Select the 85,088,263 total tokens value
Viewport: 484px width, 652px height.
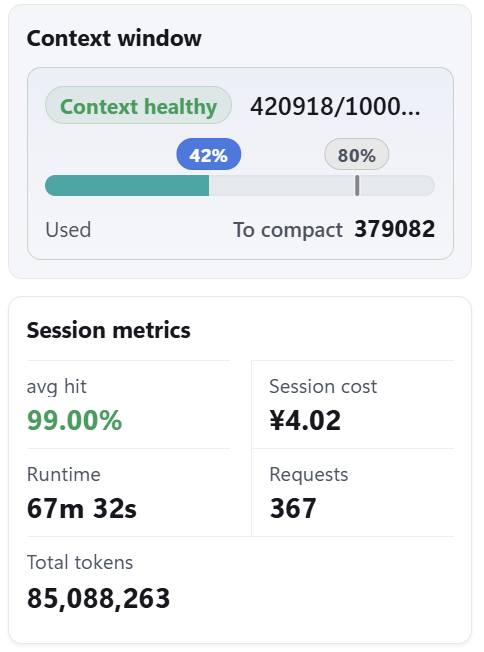(99, 598)
